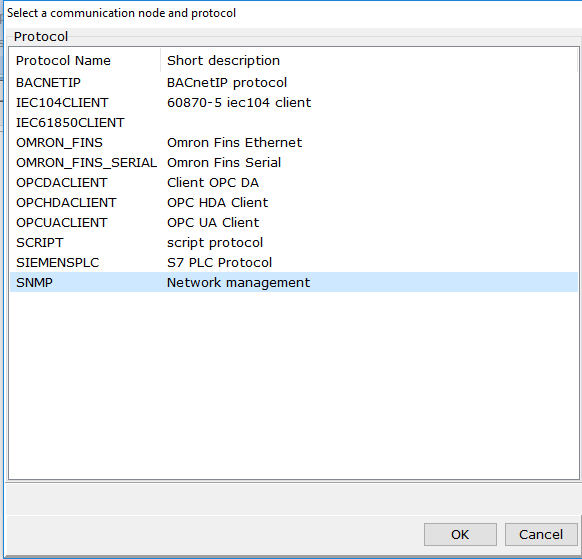The image size is (582, 559).
Task: Sort by the Short description column header
Action: 369,61
